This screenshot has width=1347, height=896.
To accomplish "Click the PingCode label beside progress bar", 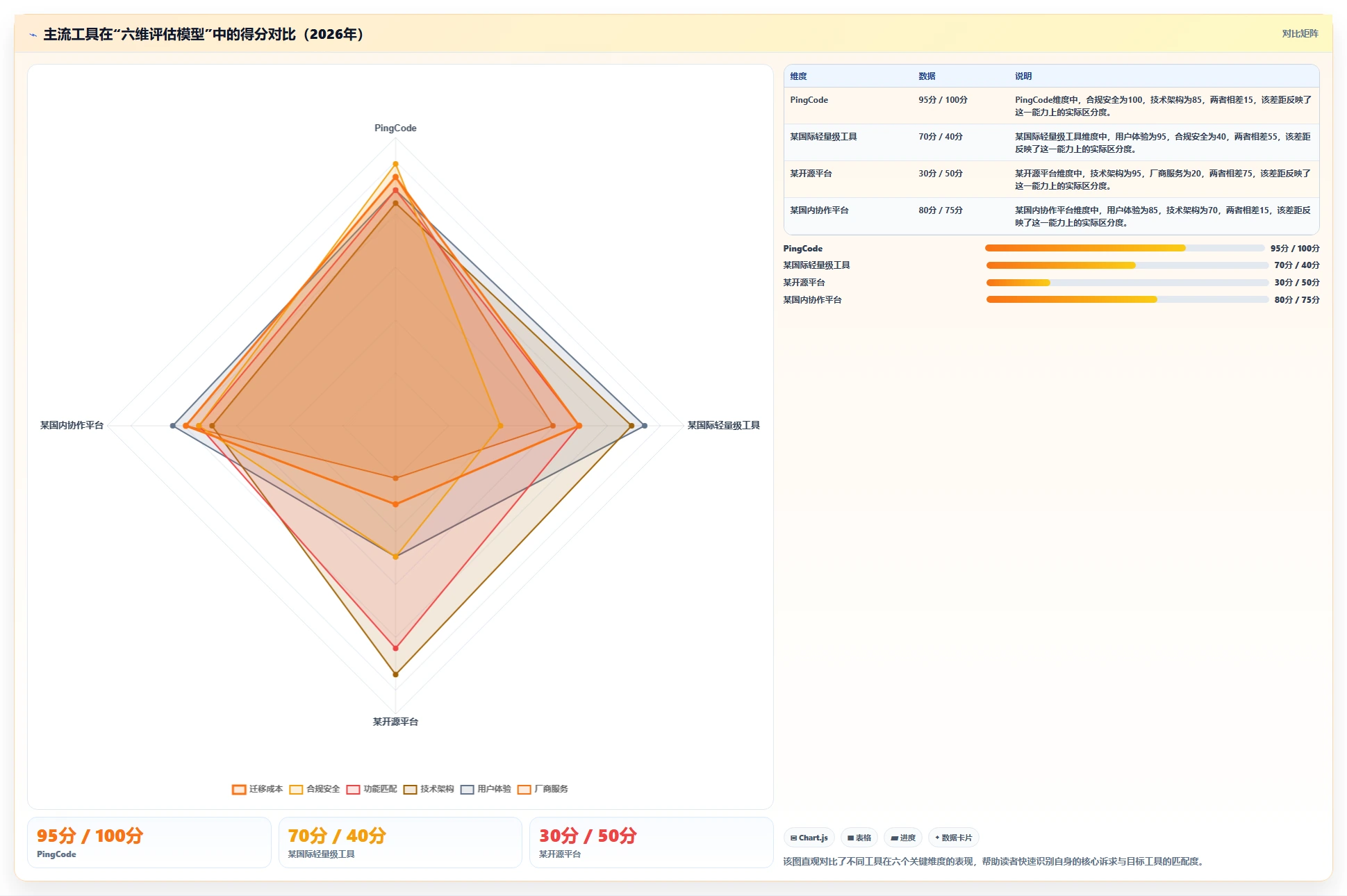I will (x=802, y=249).
